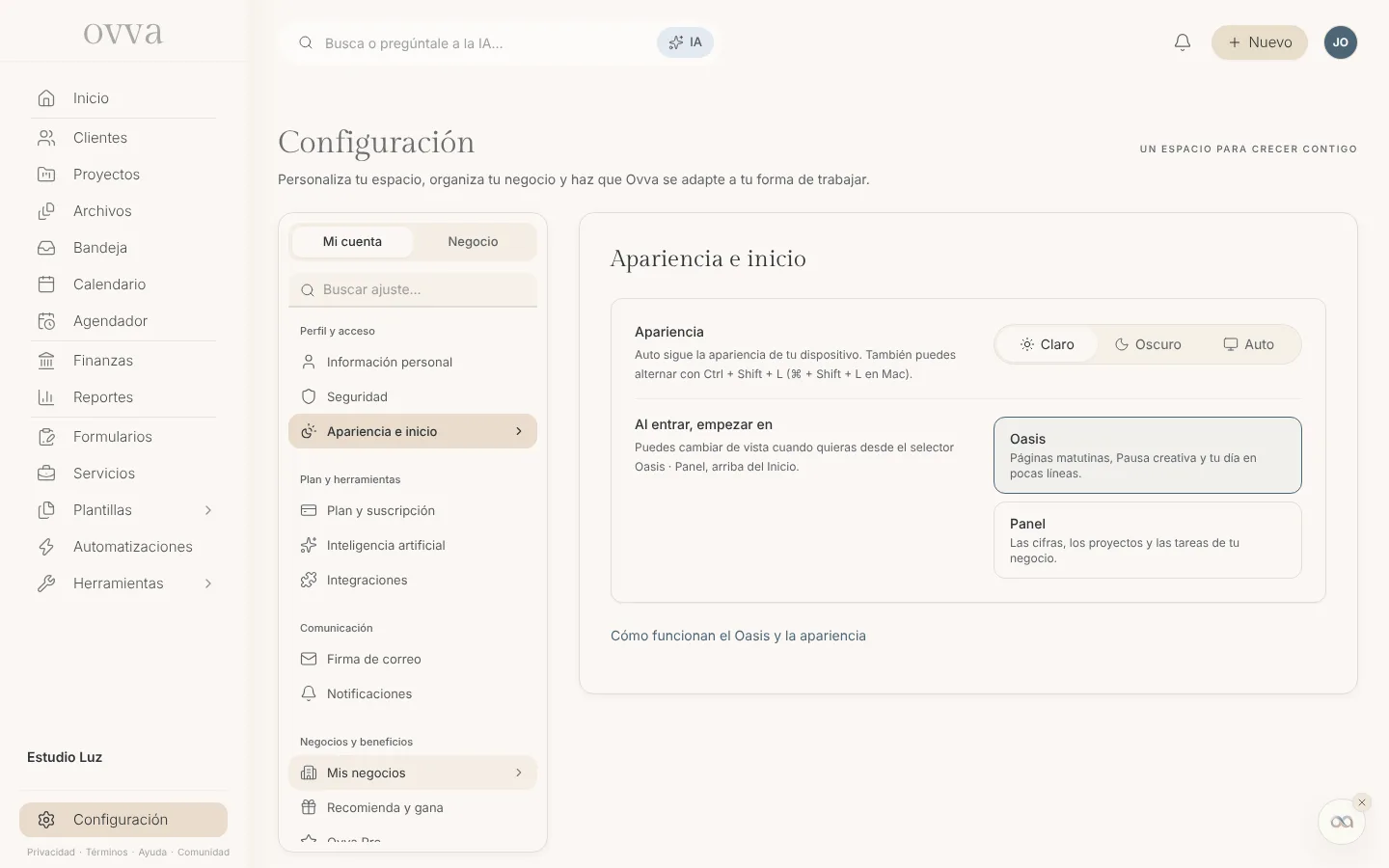Open Bandeja inbox
The width and height of the screenshot is (1389, 868).
click(123, 248)
